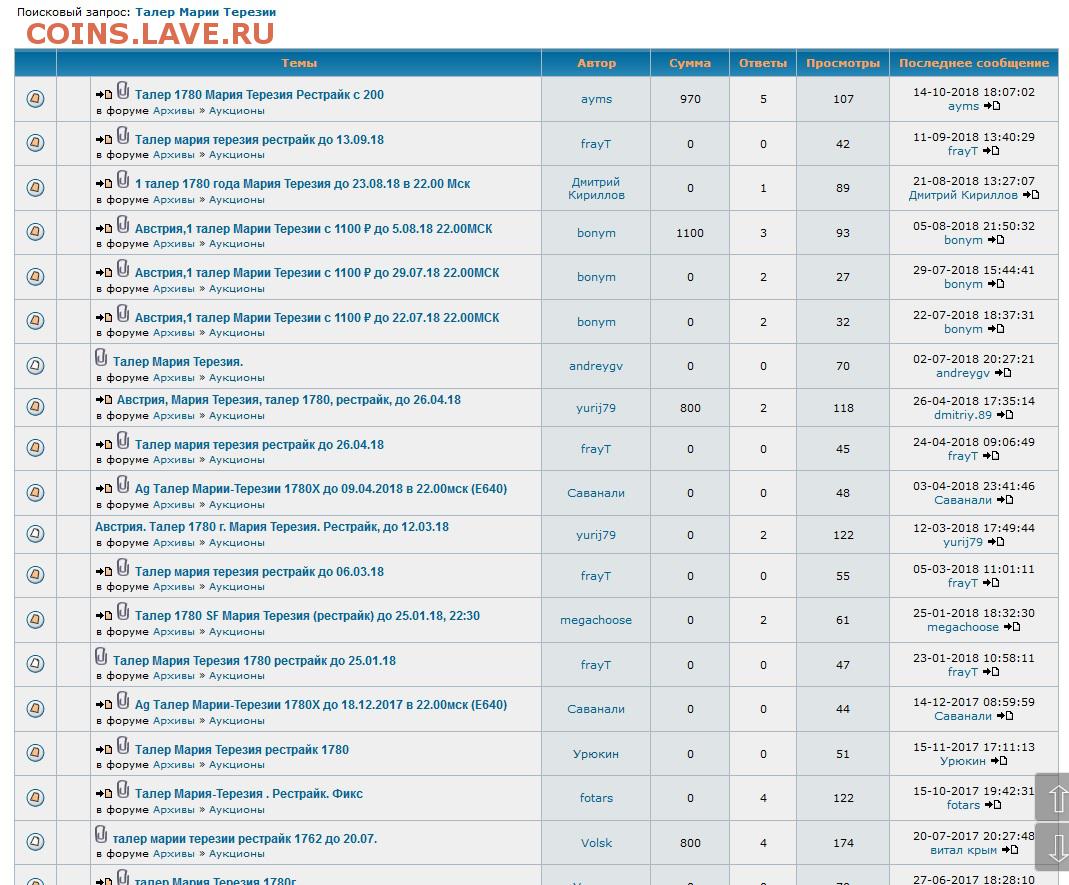
Task: Open the "Аукционы" link under "Талер Мария Терезия рестрайк 1780"
Action: 237,765
